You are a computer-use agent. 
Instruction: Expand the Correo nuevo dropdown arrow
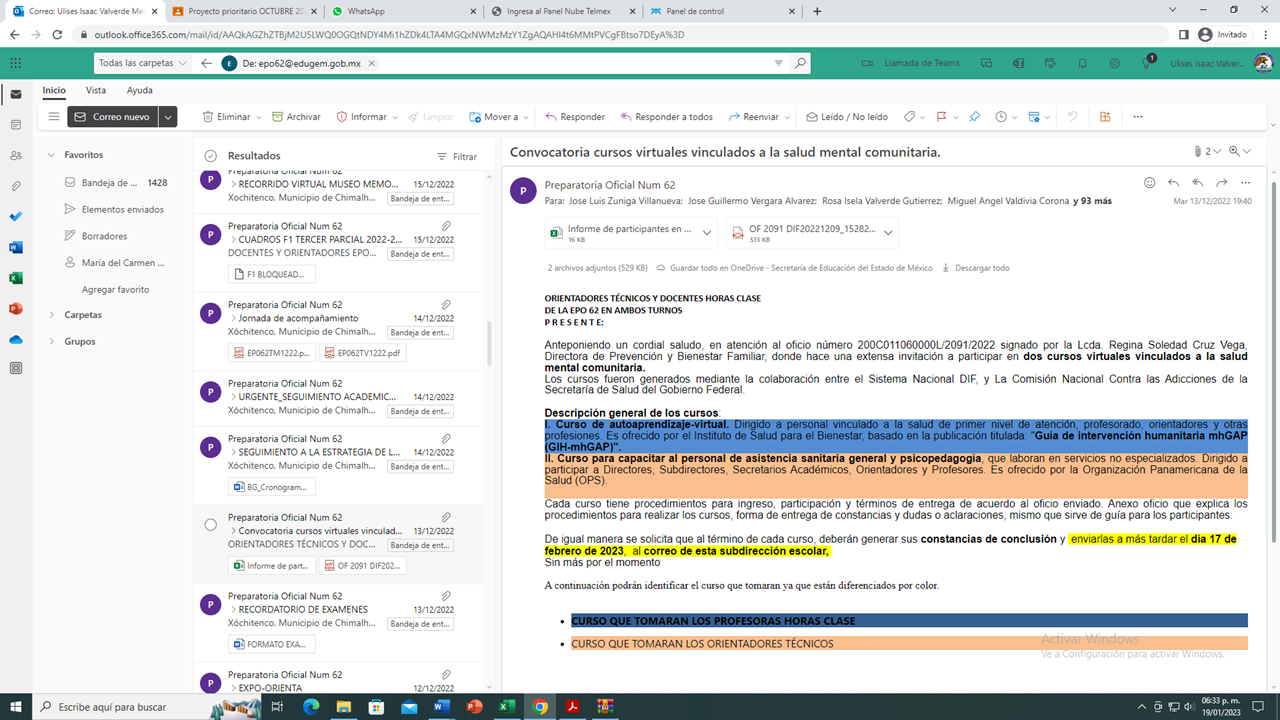click(168, 117)
